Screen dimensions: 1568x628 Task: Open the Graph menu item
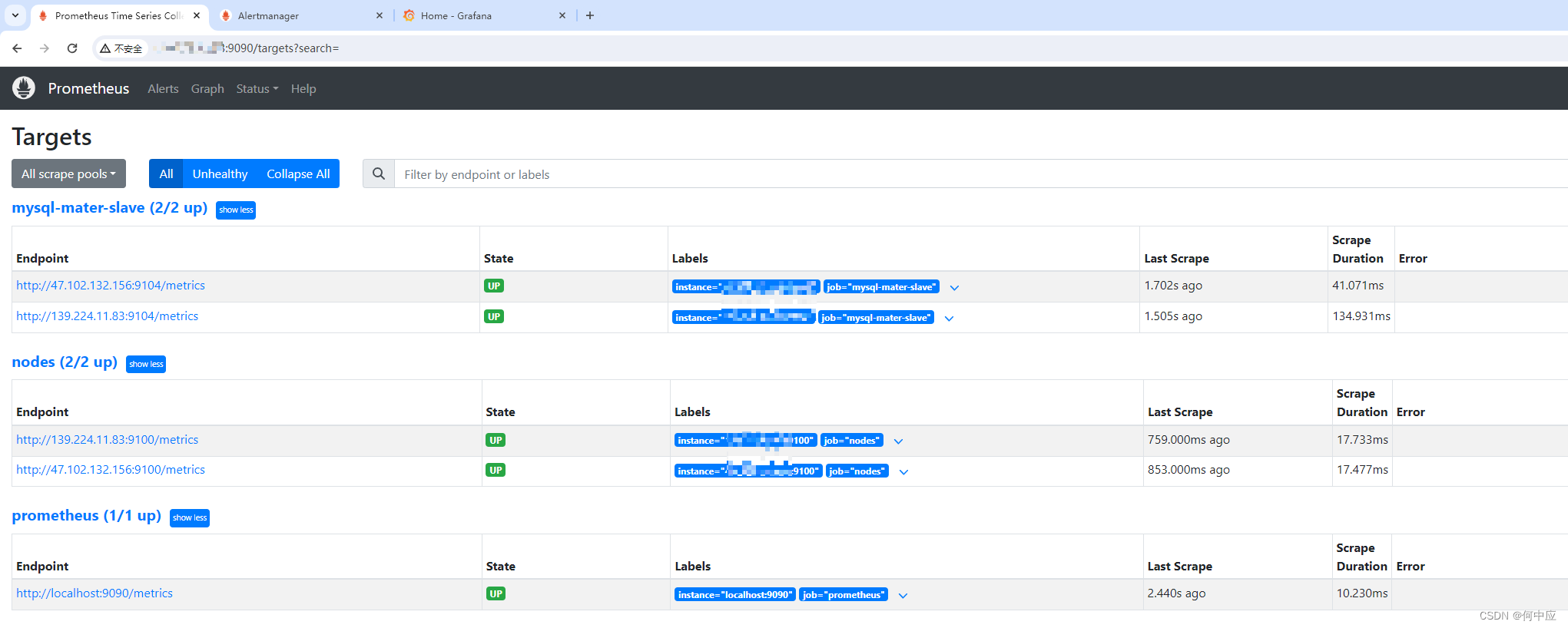pyautogui.click(x=207, y=89)
